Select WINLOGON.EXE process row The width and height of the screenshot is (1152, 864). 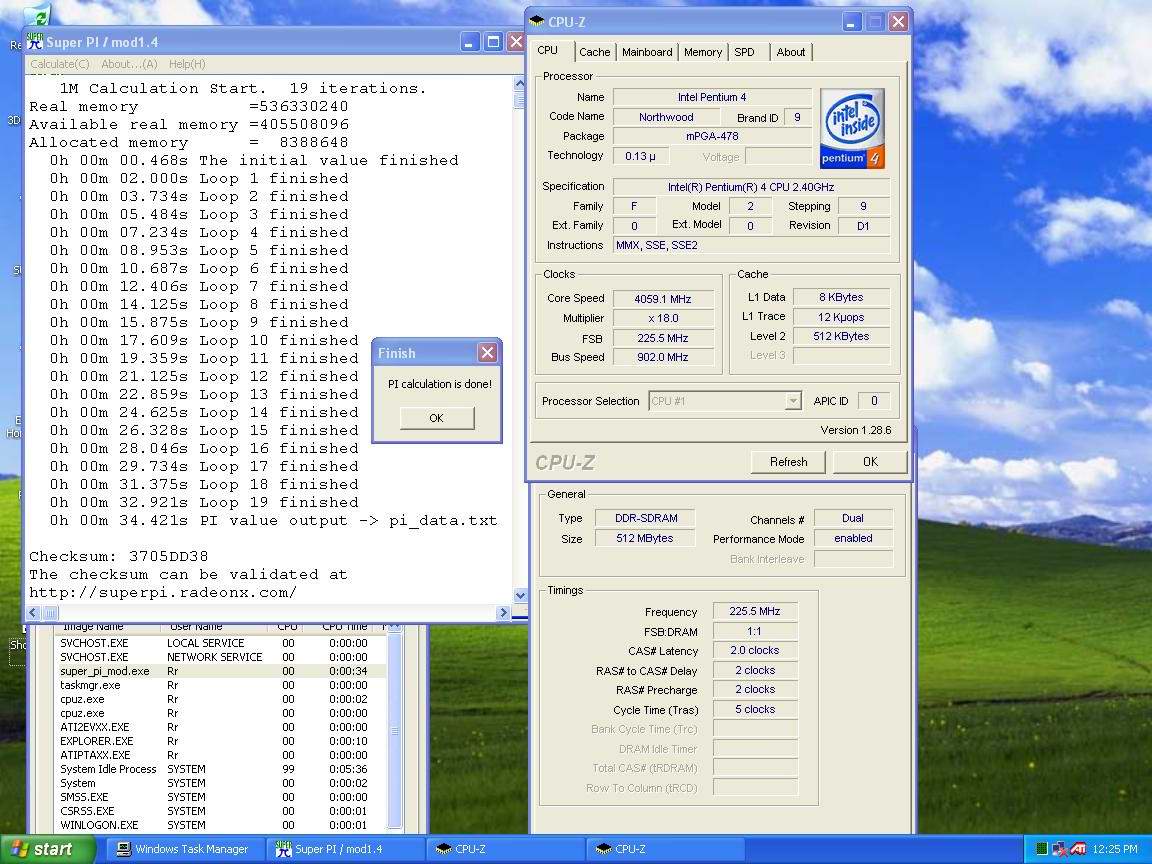(222, 824)
